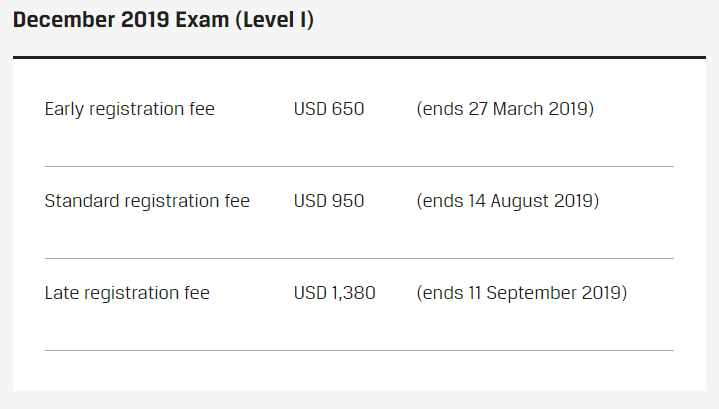Select the Early registration fee label
Screen dimensions: 719x409
(x=130, y=109)
